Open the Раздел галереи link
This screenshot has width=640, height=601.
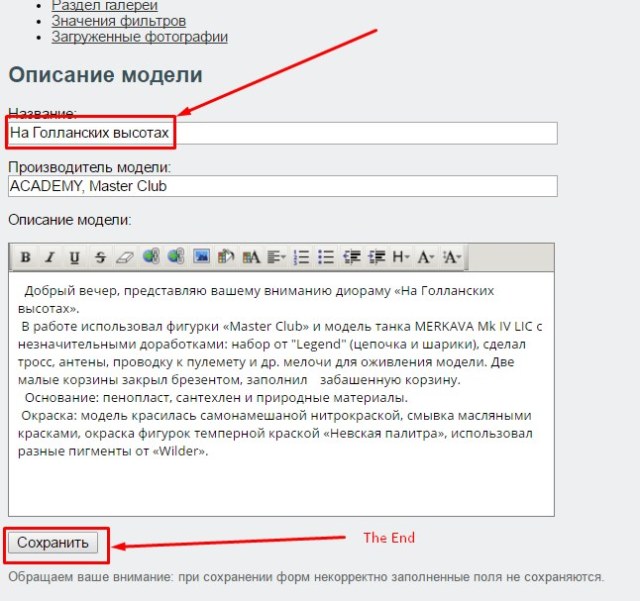point(104,6)
